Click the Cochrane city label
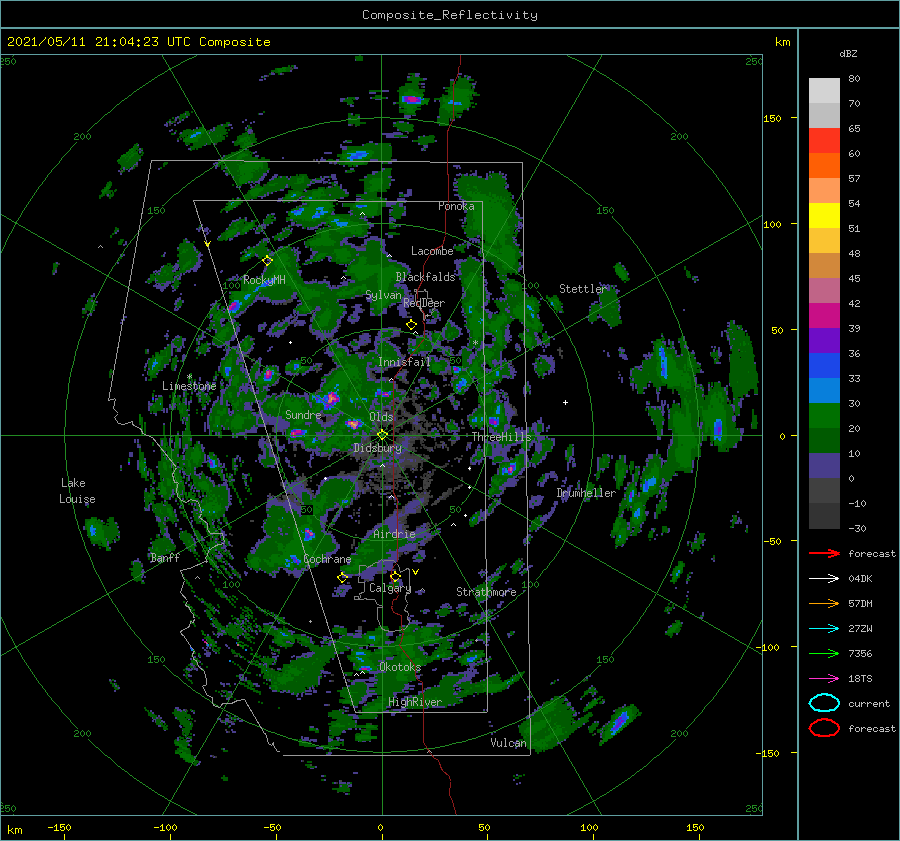900x841 pixels. pyautogui.click(x=327, y=559)
